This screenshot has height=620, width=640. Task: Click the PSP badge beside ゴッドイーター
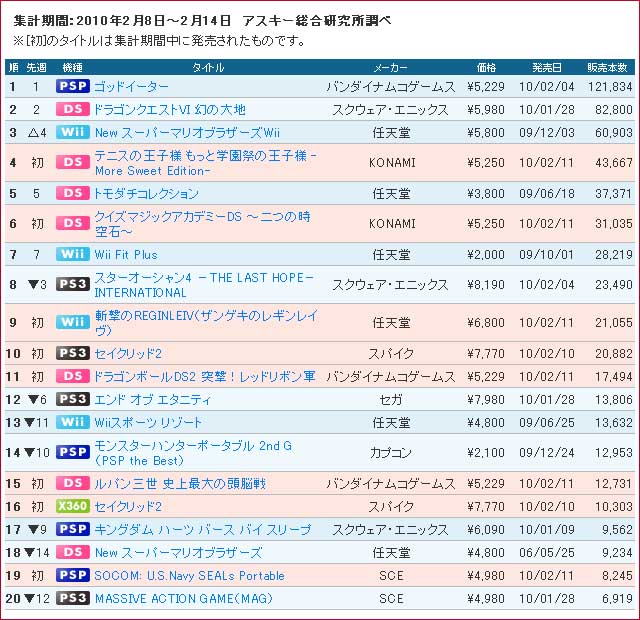(x=73, y=86)
